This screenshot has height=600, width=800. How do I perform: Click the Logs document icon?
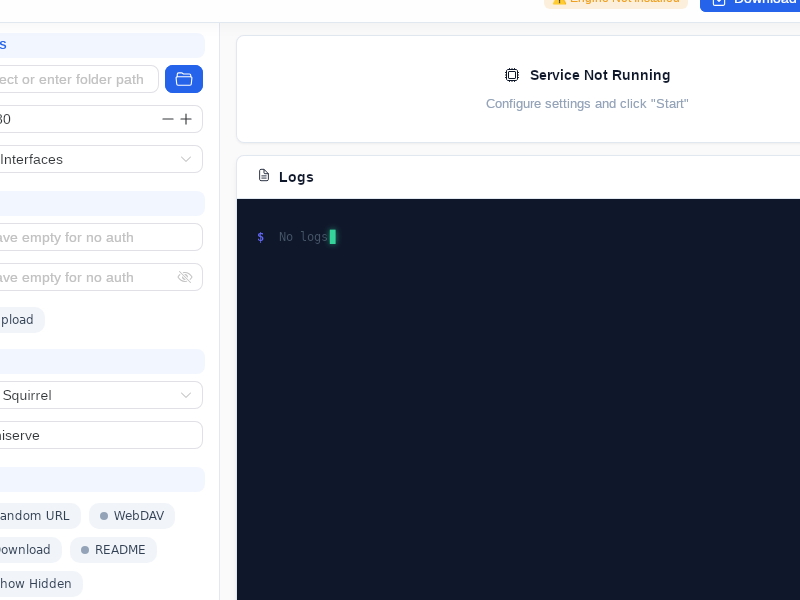[x=264, y=176]
